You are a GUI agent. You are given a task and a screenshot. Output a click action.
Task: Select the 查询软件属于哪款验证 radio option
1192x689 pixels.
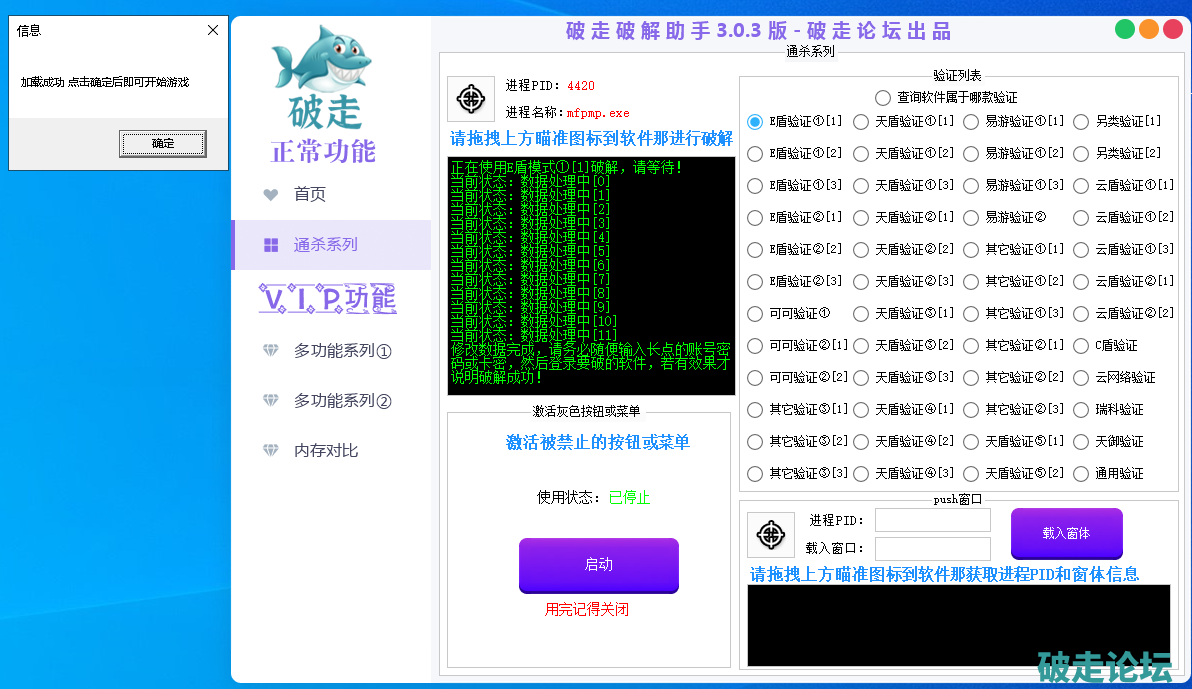pos(882,98)
